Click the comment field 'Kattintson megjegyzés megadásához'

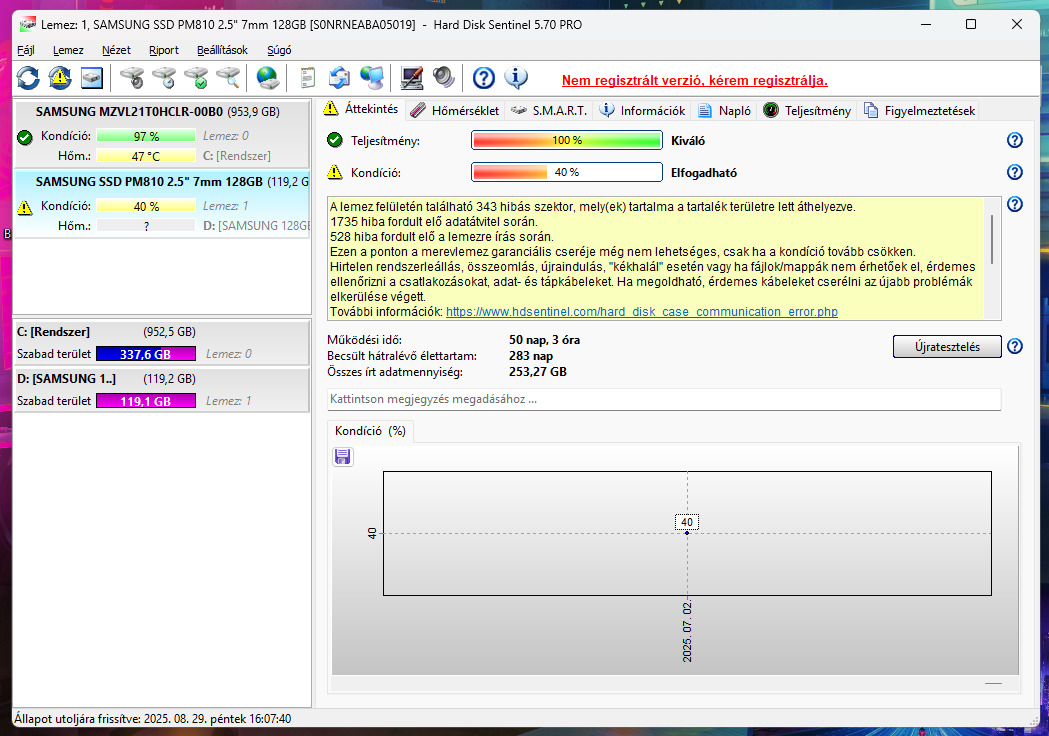(x=664, y=399)
